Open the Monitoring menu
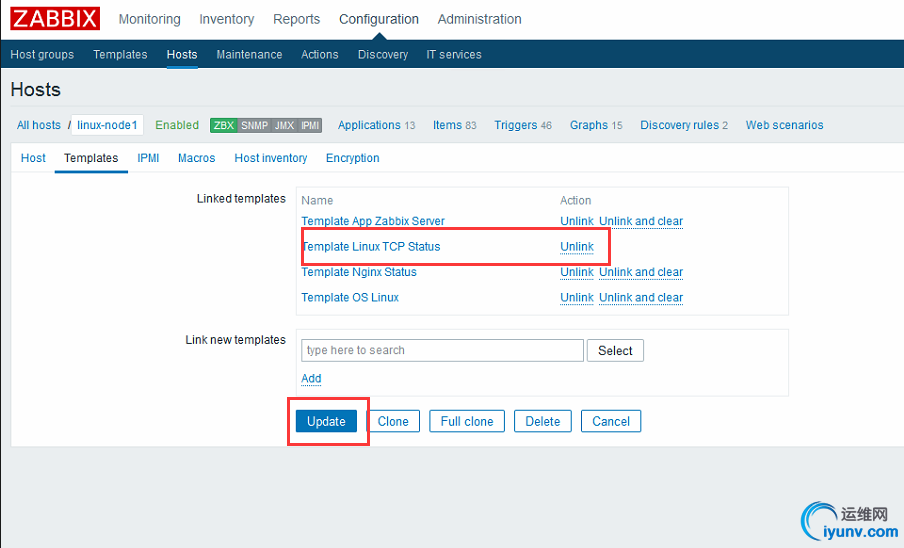 (149, 19)
